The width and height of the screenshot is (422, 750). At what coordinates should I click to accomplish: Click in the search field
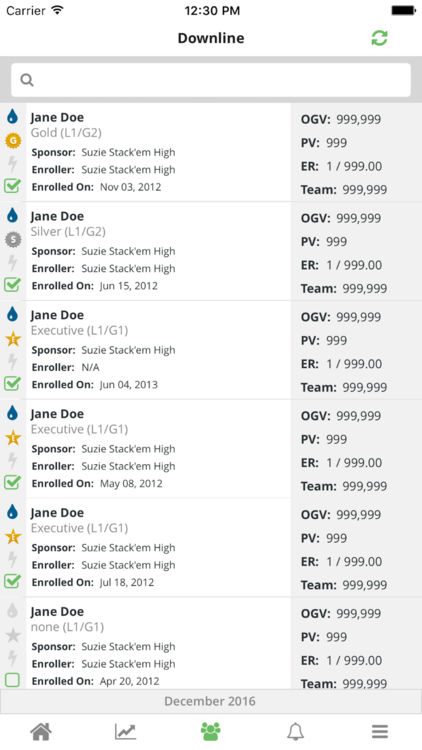(211, 80)
